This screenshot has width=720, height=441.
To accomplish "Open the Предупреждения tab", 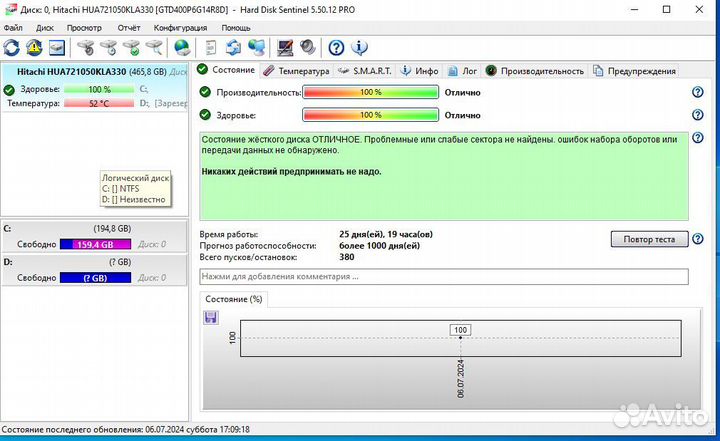I will pos(635,71).
